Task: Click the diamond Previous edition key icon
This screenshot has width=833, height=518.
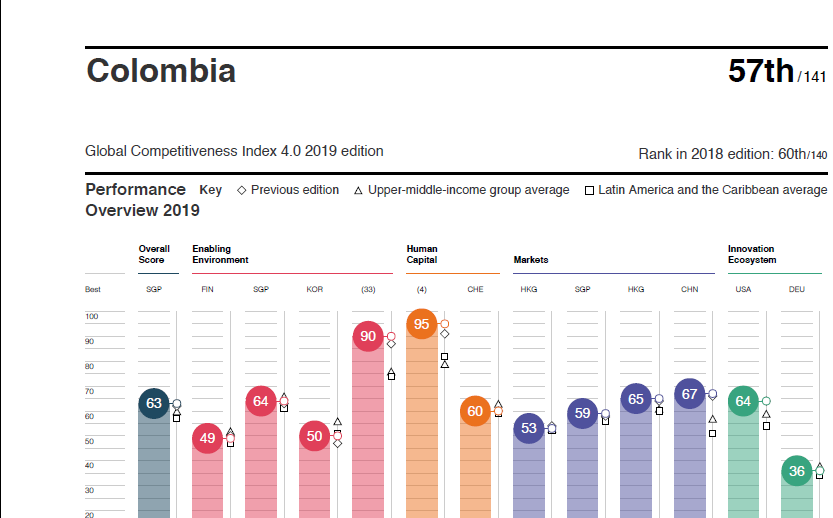Action: (242, 190)
